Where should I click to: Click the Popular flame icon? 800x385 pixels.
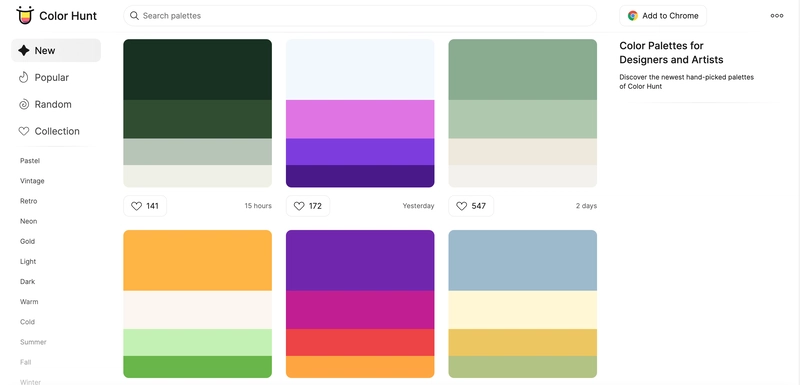coord(23,78)
